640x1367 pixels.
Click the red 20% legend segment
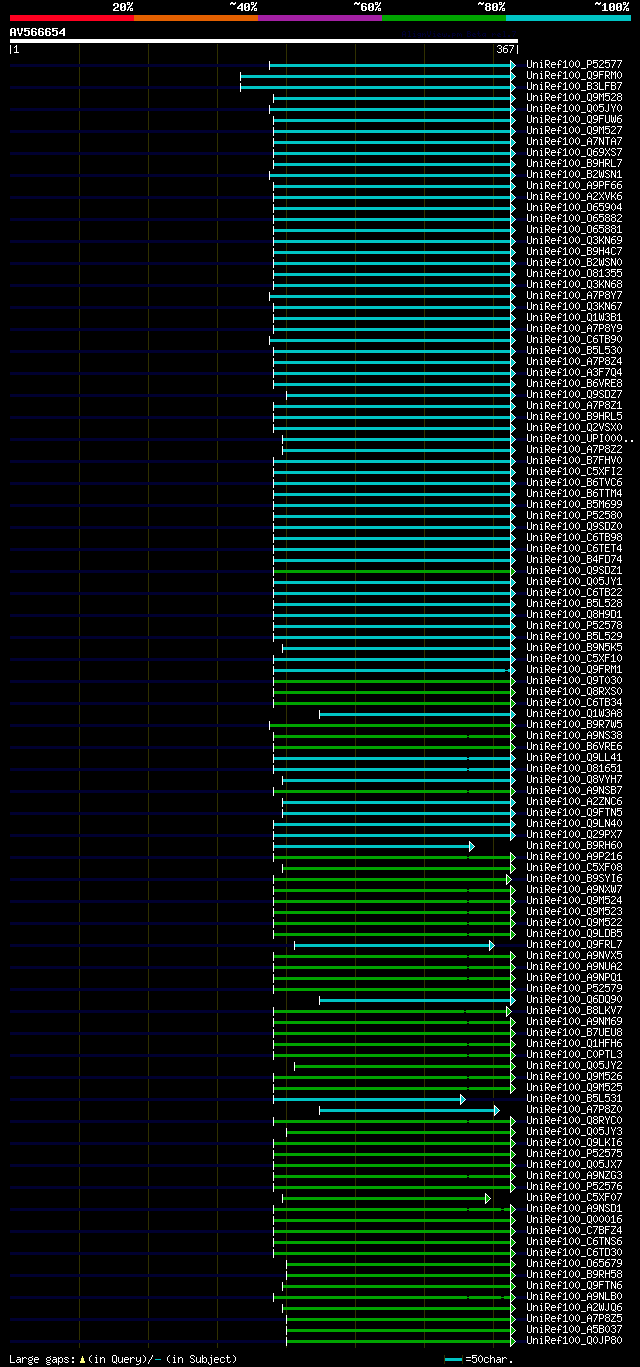point(71,18)
